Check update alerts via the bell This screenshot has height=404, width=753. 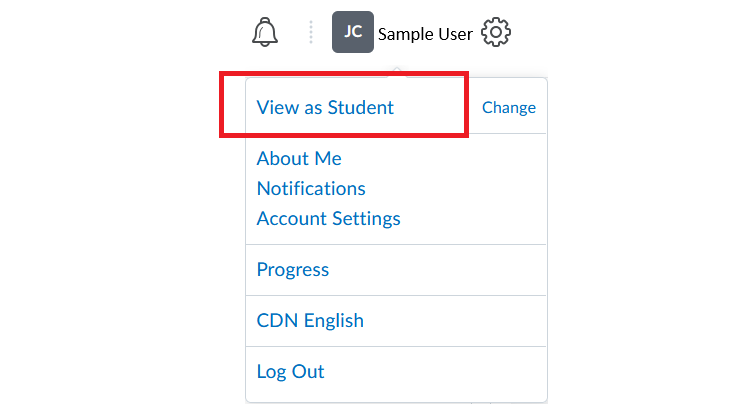(265, 32)
